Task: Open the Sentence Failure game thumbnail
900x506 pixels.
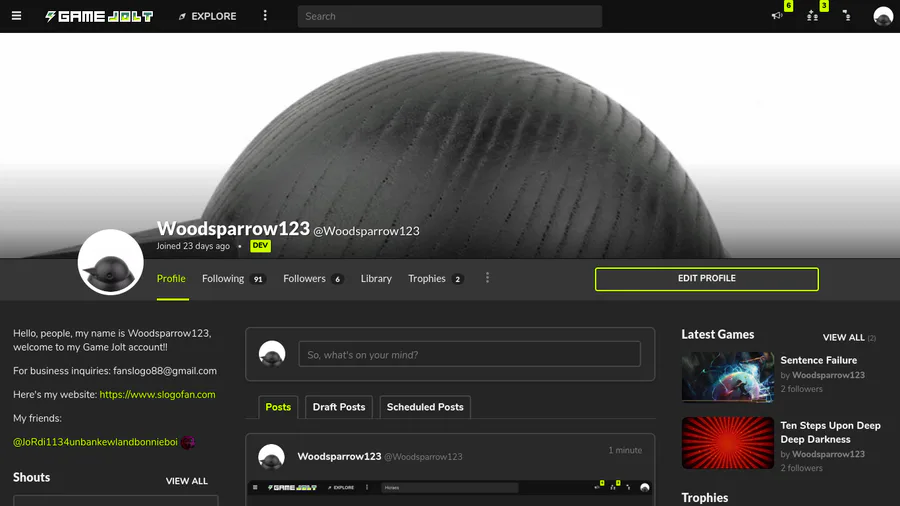Action: click(728, 377)
